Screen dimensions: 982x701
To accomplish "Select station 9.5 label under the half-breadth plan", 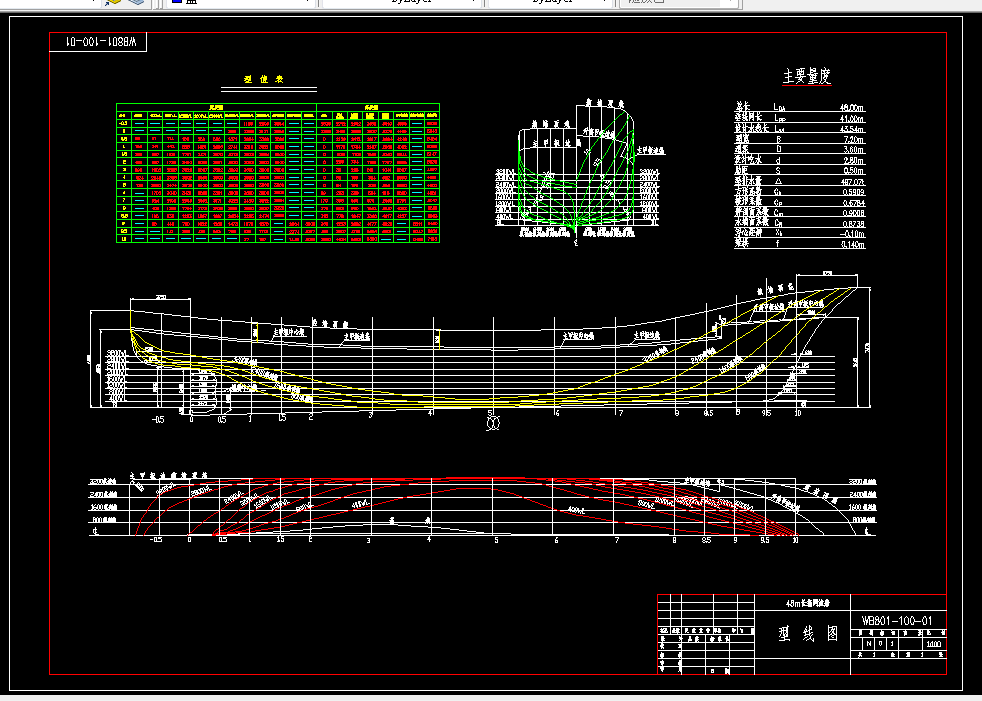I will [x=765, y=540].
